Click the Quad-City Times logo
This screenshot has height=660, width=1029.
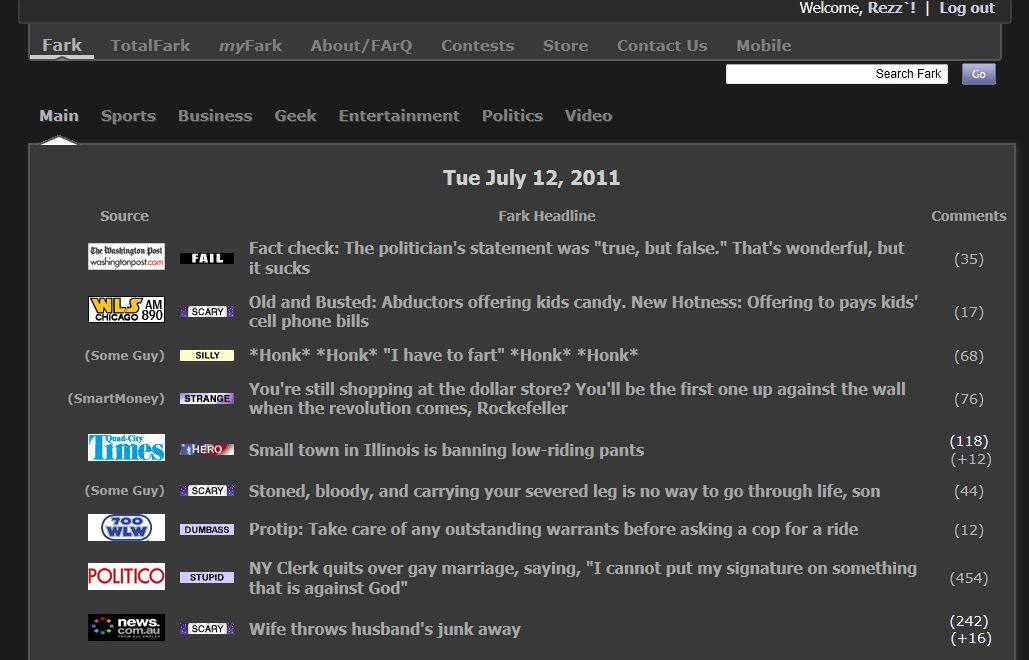click(x=126, y=448)
